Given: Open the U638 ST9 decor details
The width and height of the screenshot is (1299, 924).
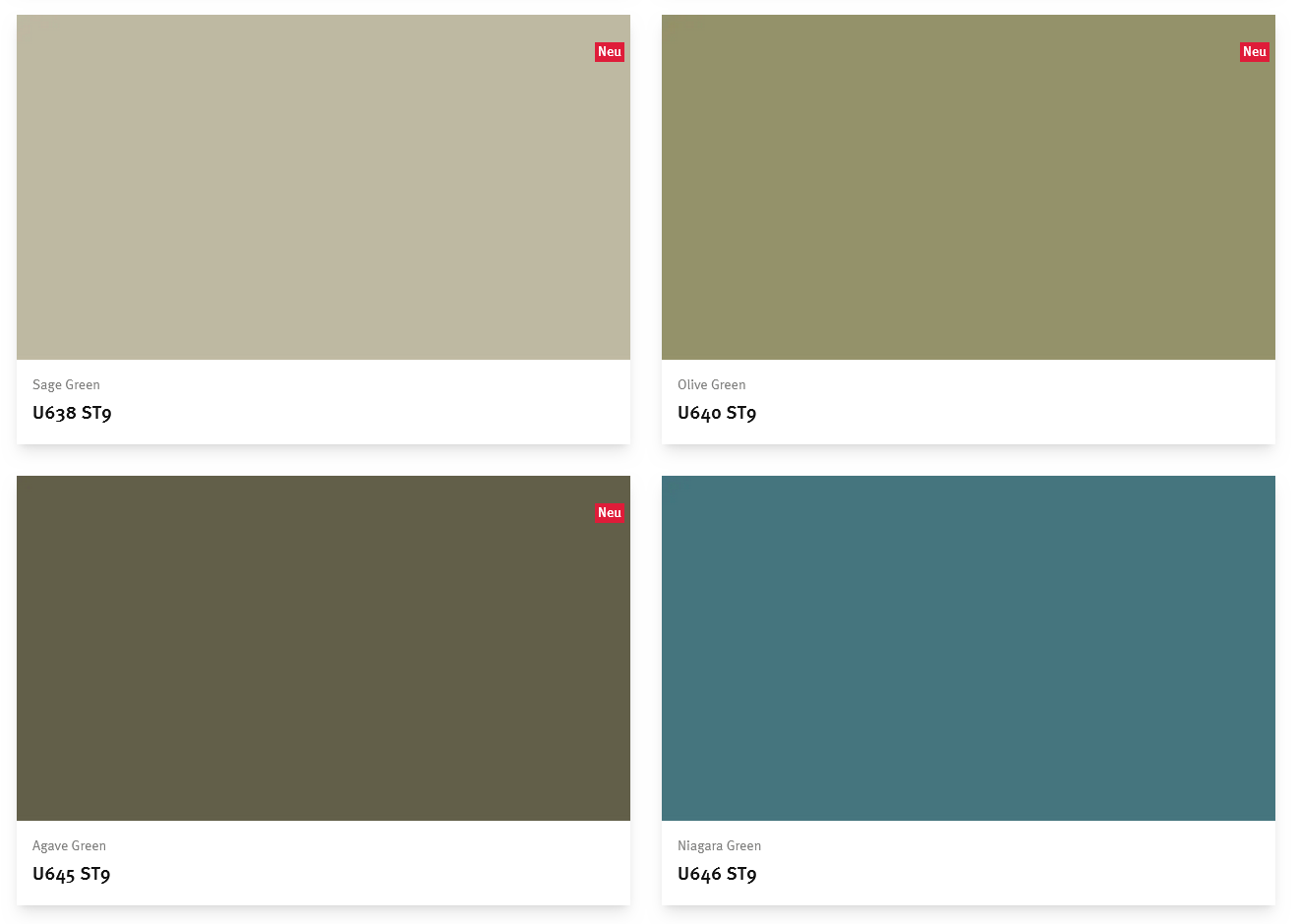Looking at the screenshot, I should pyautogui.click(x=72, y=413).
